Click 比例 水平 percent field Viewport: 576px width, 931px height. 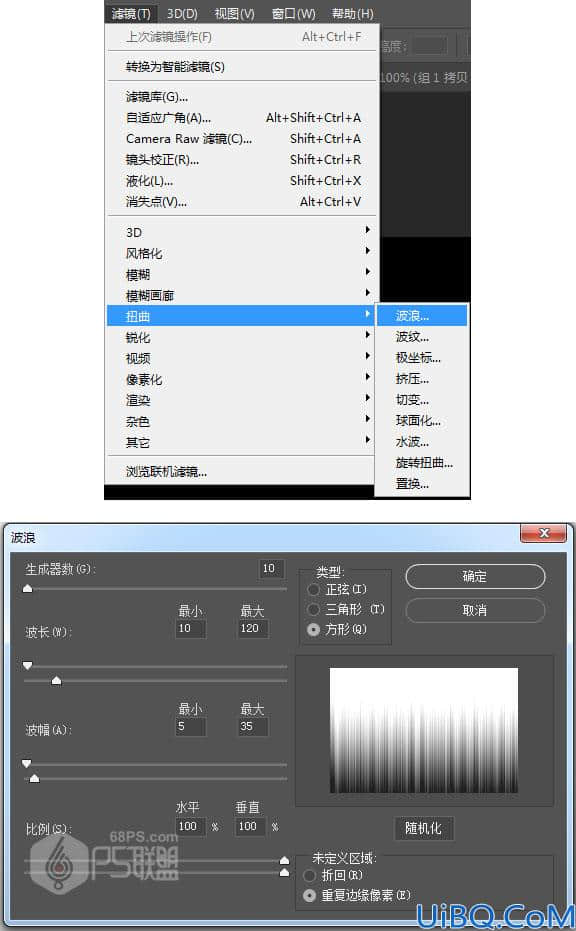tap(191, 826)
